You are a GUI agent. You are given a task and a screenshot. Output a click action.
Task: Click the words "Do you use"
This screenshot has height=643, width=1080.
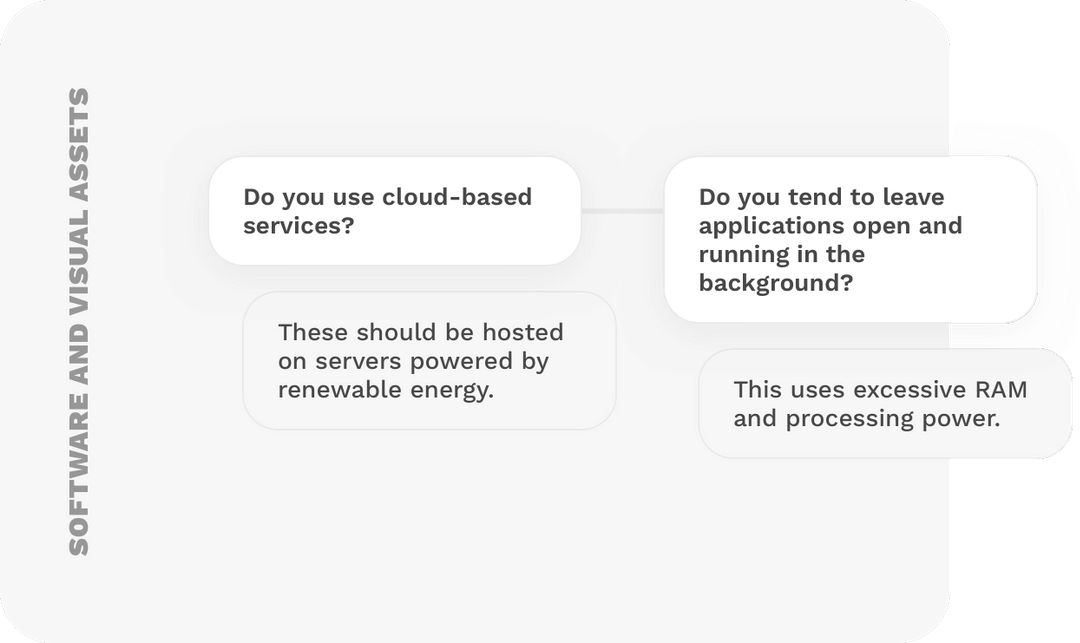(309, 197)
